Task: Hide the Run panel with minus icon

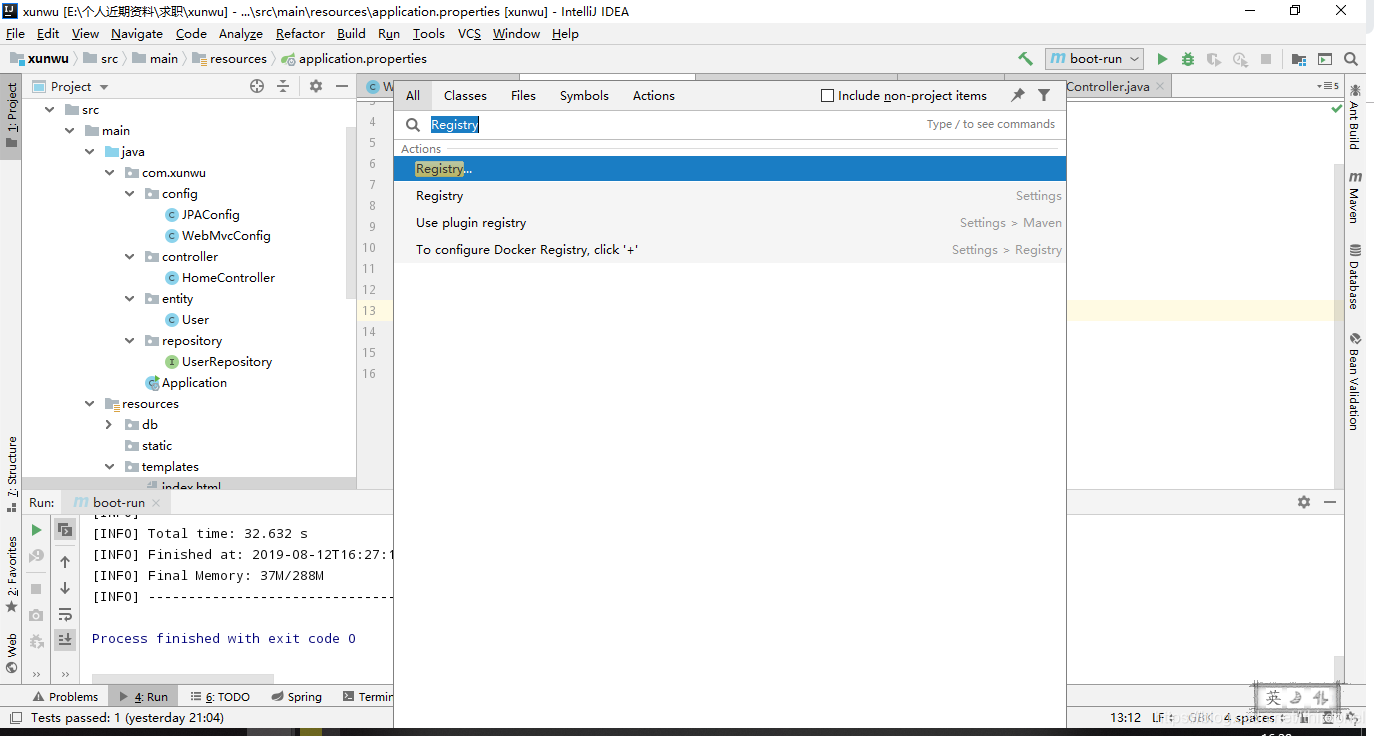Action: [x=1330, y=502]
